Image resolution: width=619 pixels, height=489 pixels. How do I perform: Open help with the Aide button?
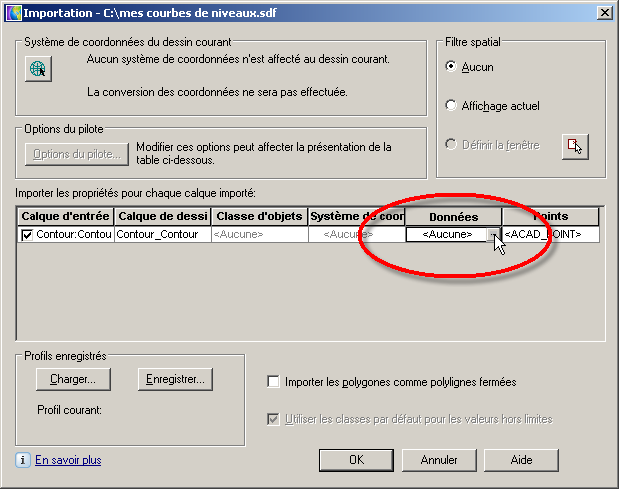pos(521,460)
